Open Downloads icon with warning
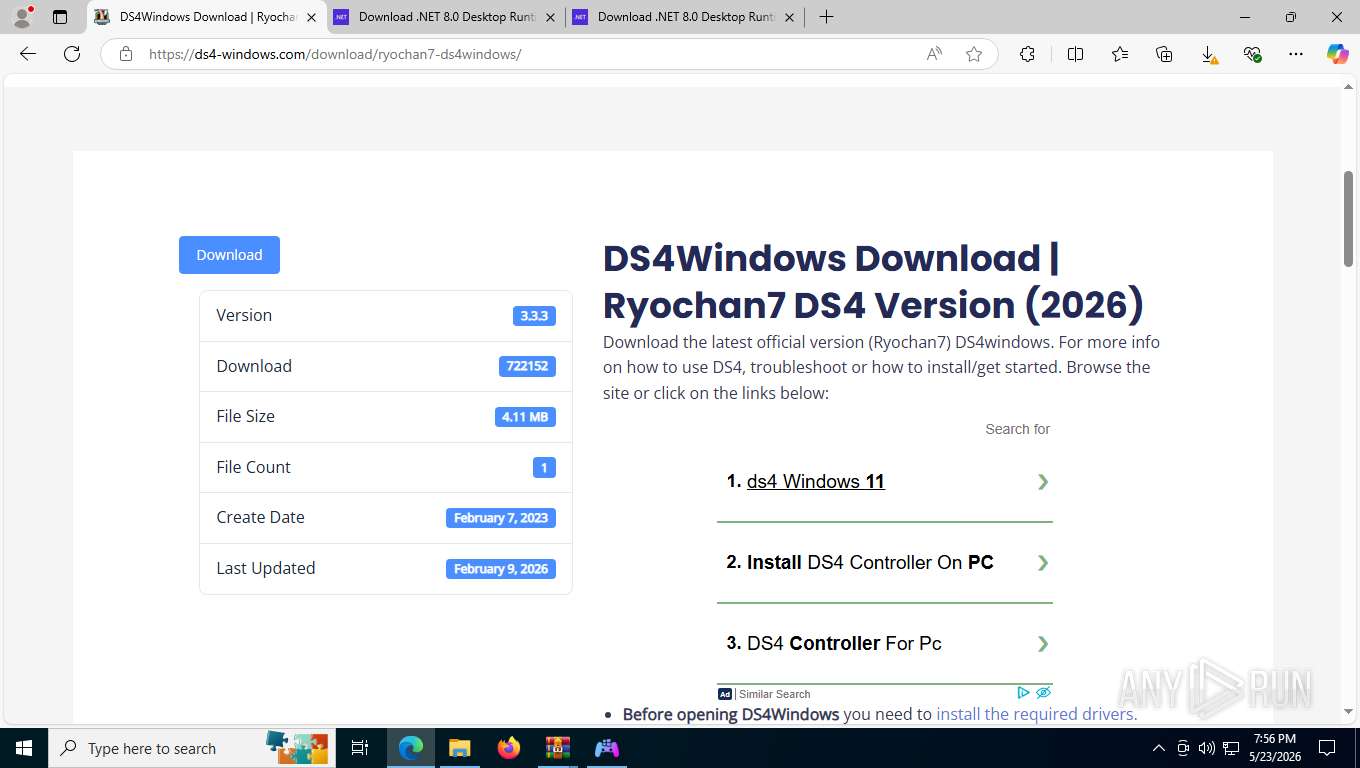 (x=1208, y=54)
